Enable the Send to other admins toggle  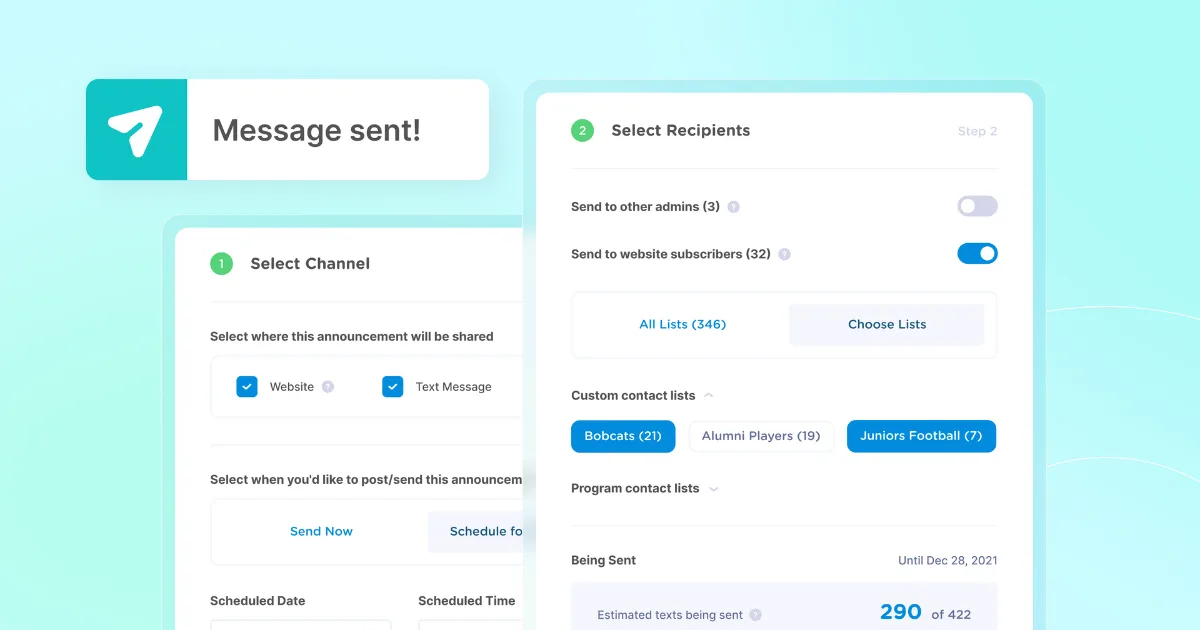977,206
